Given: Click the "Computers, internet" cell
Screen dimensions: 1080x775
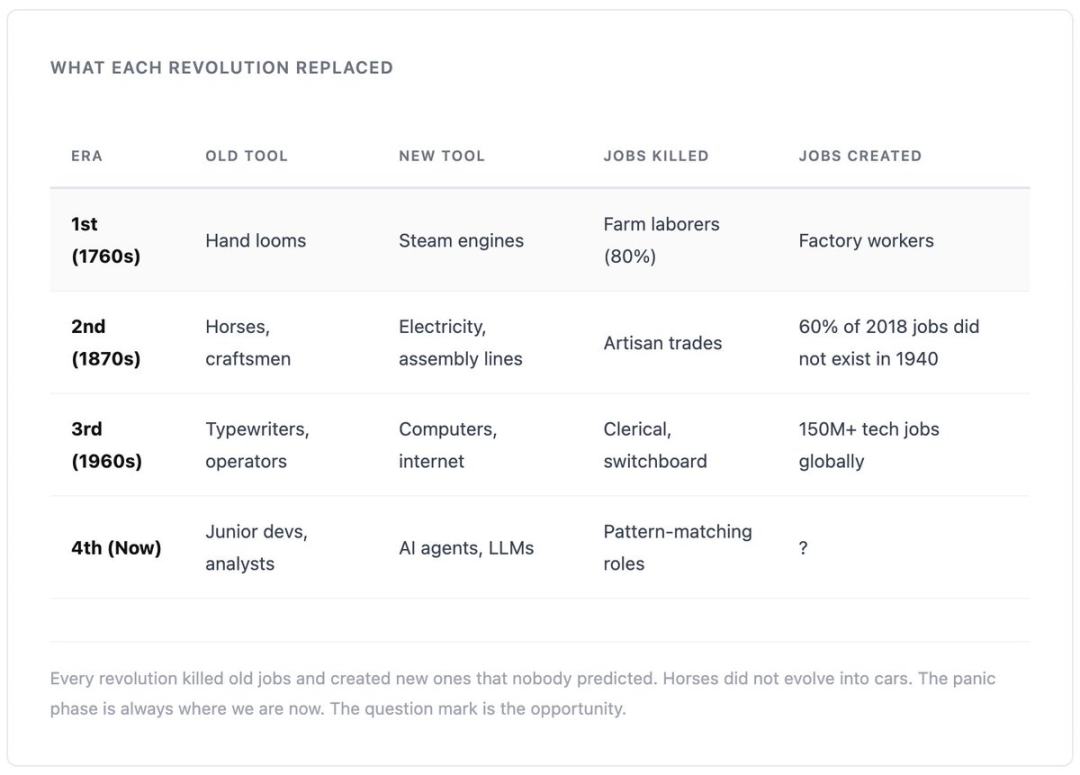Looking at the screenshot, I should click(447, 445).
